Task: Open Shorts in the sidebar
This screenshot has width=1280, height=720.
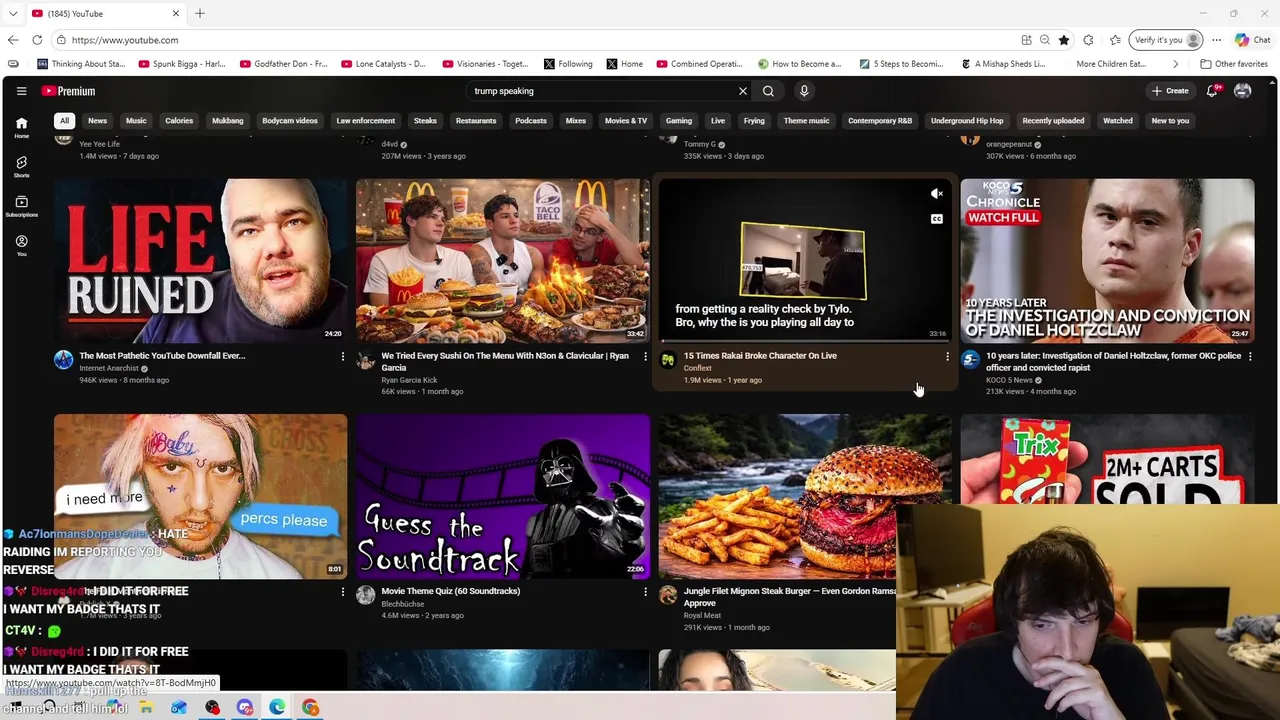Action: coord(21,166)
